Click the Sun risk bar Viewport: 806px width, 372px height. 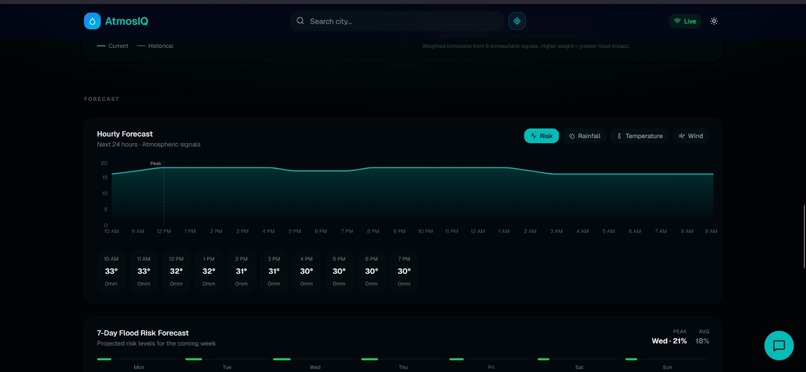click(631, 359)
